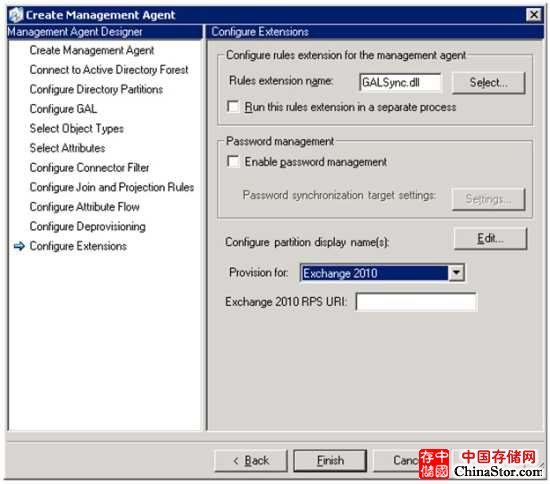Open the Provision for dropdown arrow
The image size is (550, 484).
pos(456,273)
